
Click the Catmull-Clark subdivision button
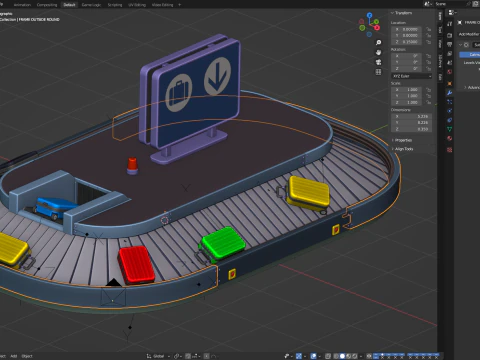click(470, 54)
